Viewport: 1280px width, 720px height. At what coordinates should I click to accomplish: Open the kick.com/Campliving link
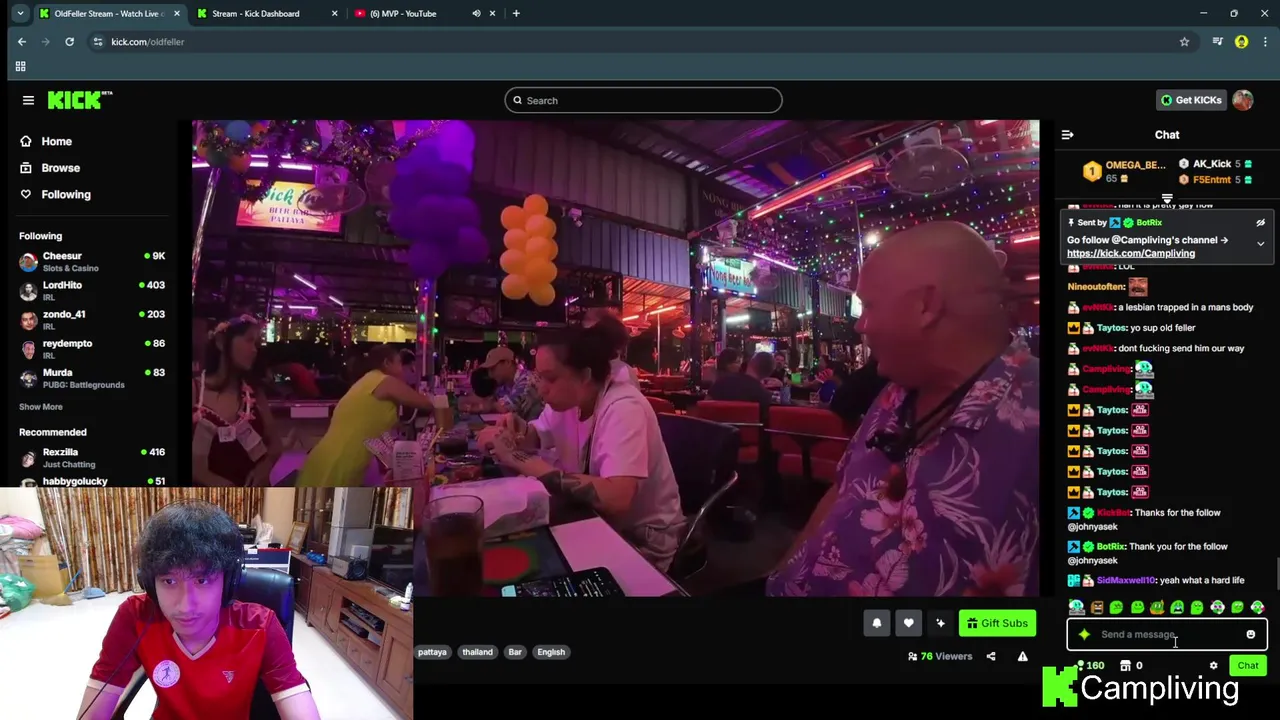(x=1130, y=254)
